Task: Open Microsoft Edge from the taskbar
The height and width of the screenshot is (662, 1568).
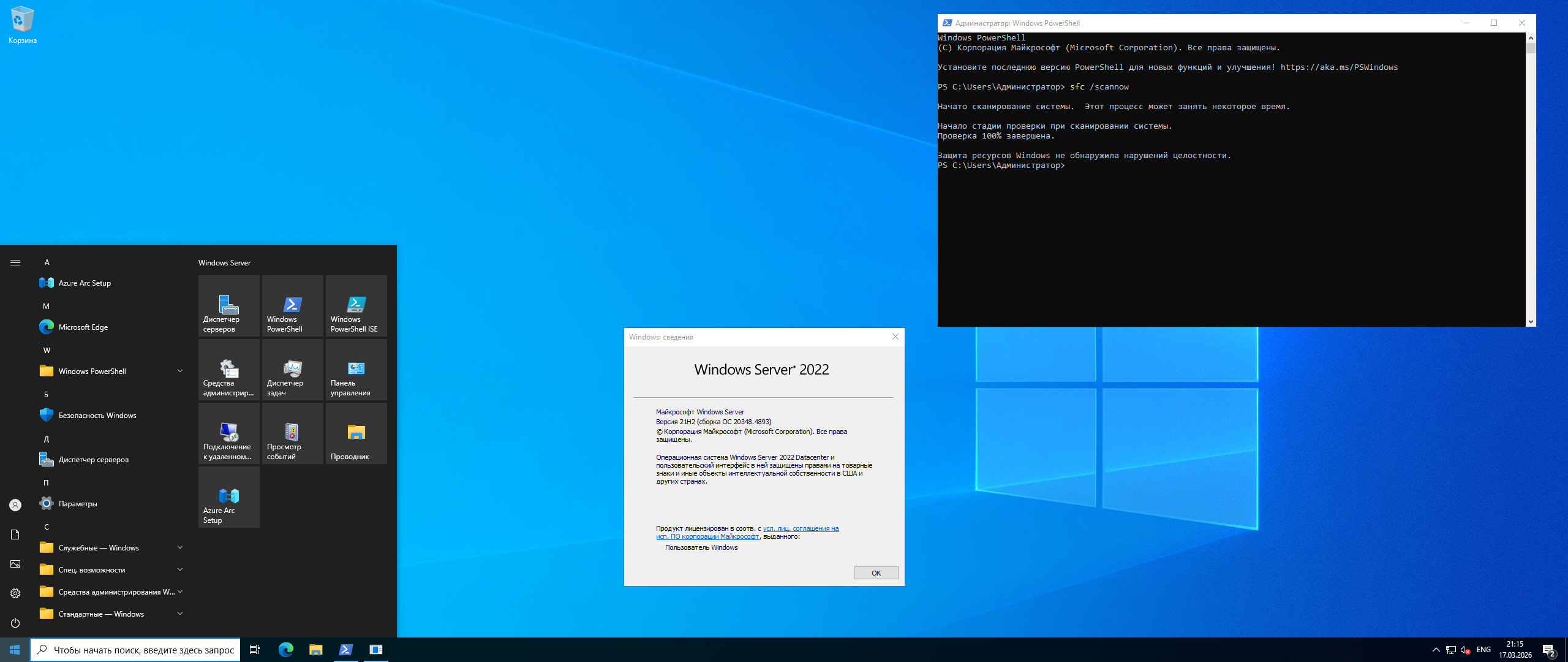Action: click(286, 650)
